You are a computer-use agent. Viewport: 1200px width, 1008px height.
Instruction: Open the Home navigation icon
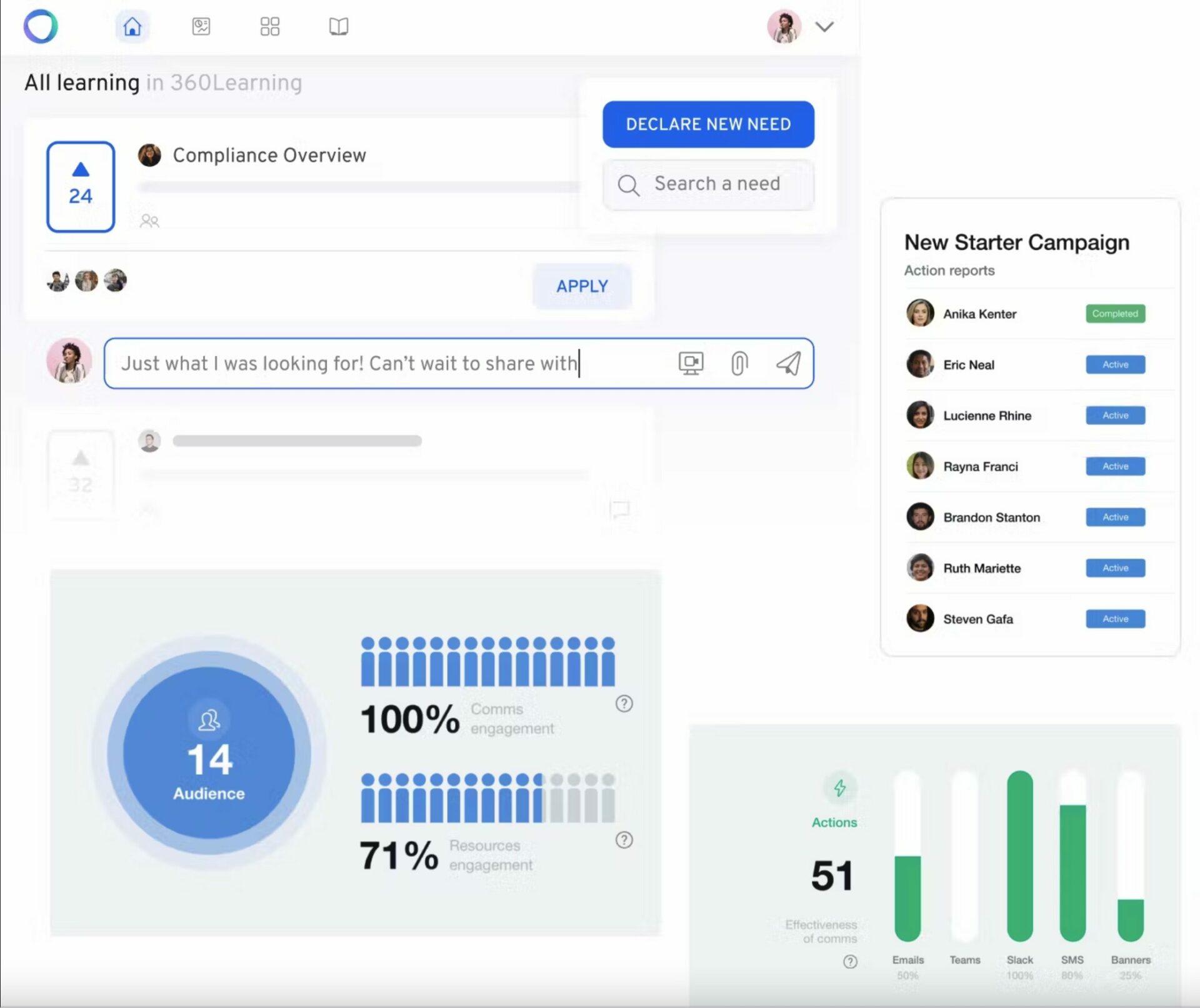pos(132,26)
